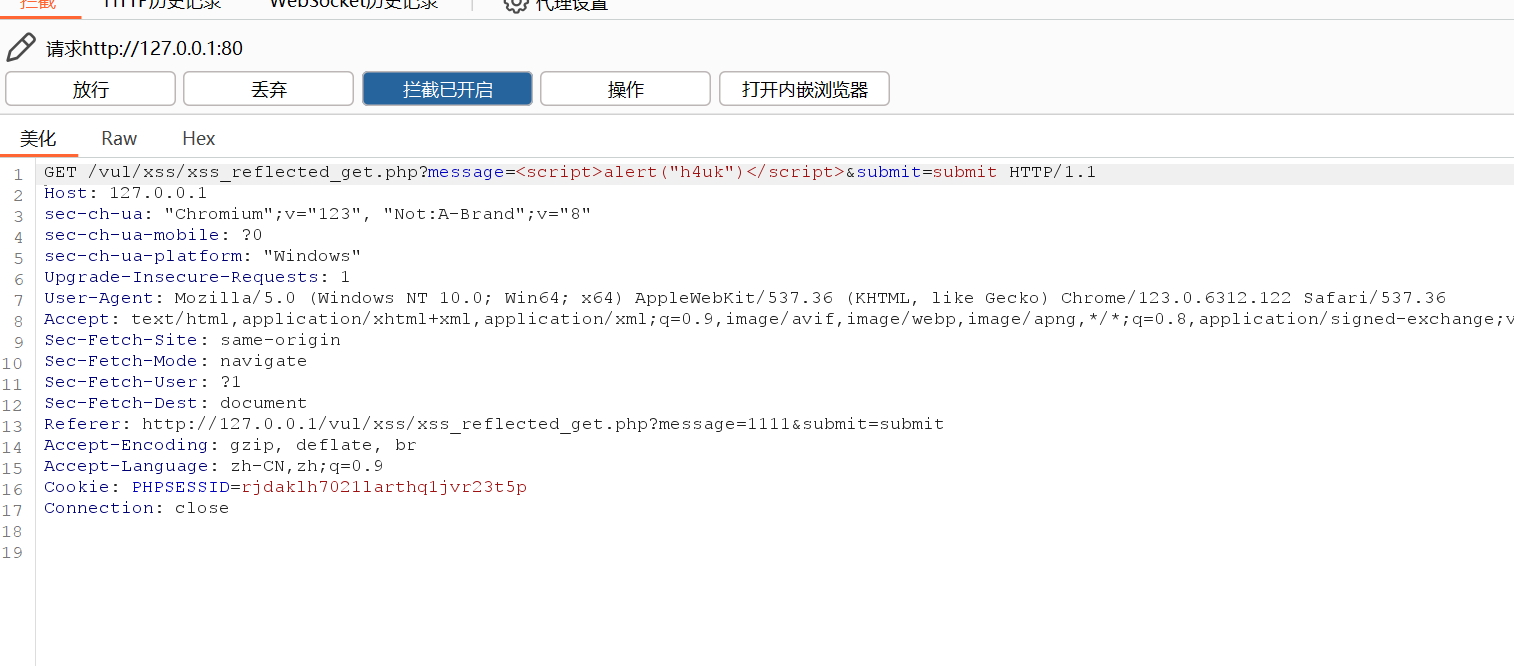Click the Accept-Language zh-CN line
This screenshot has height=666, width=1514.
pyautogui.click(x=213, y=466)
